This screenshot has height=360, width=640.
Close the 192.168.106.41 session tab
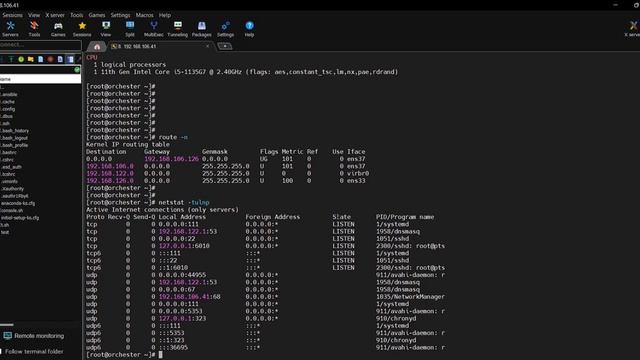tap(207, 46)
